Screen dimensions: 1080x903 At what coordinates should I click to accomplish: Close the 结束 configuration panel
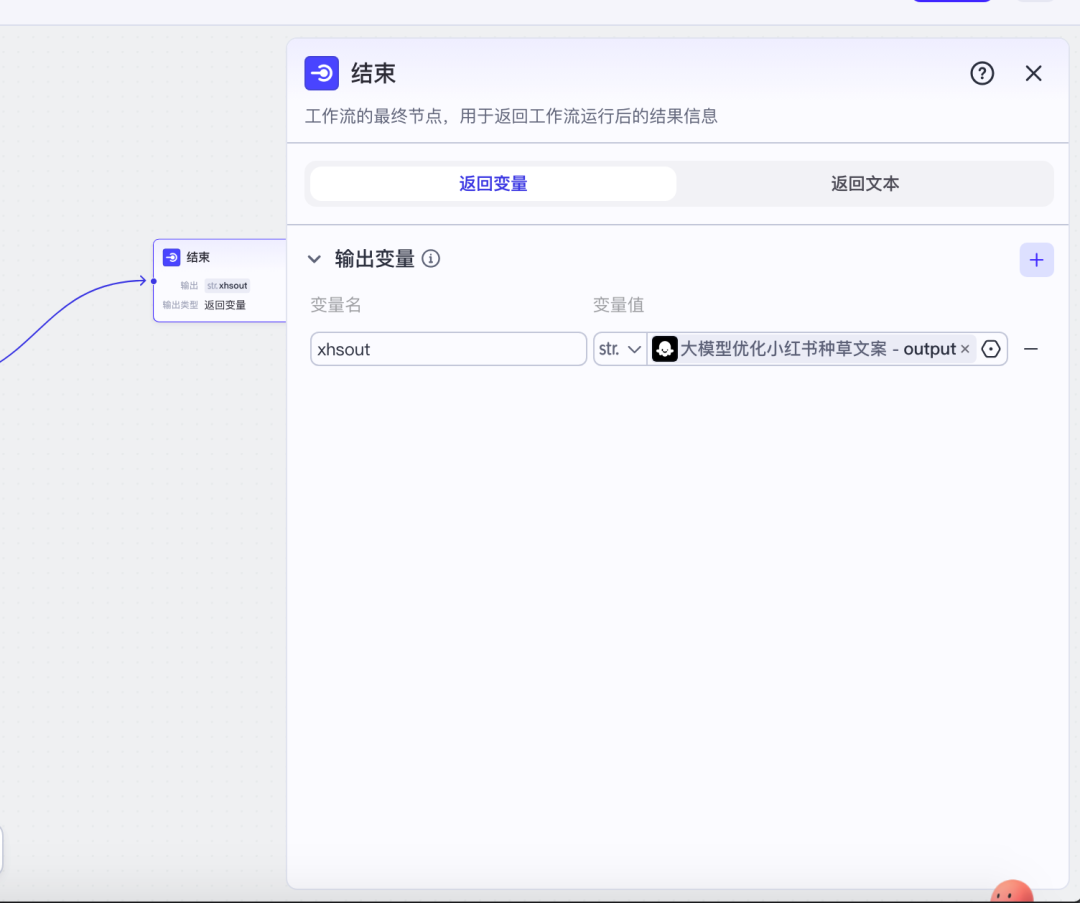pos(1033,73)
